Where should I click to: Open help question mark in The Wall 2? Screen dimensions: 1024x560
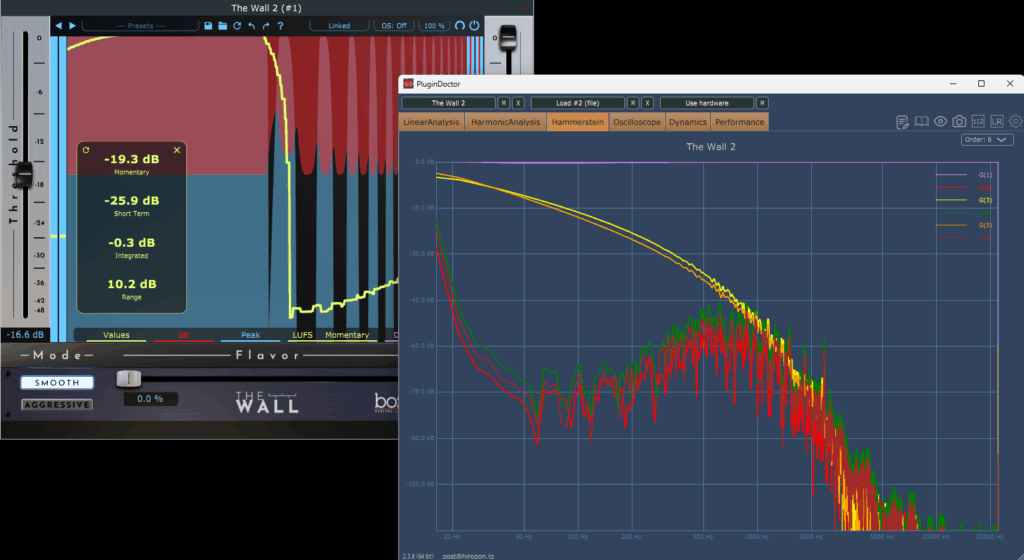280,25
